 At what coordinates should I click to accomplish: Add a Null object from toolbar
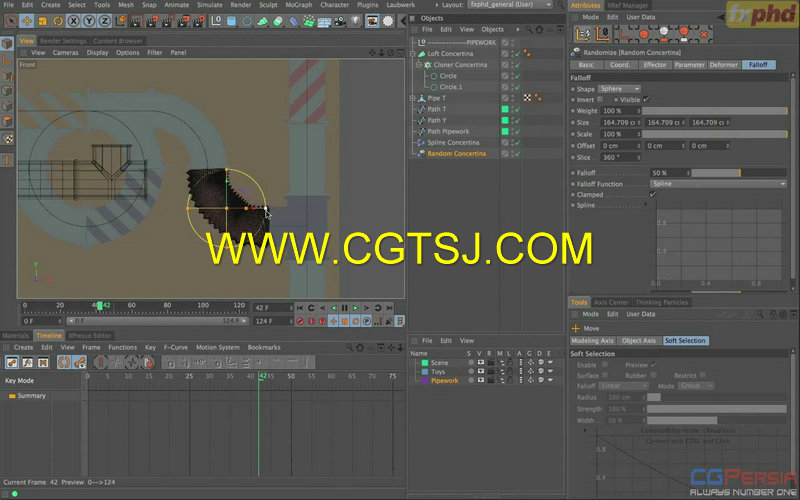tap(216, 21)
